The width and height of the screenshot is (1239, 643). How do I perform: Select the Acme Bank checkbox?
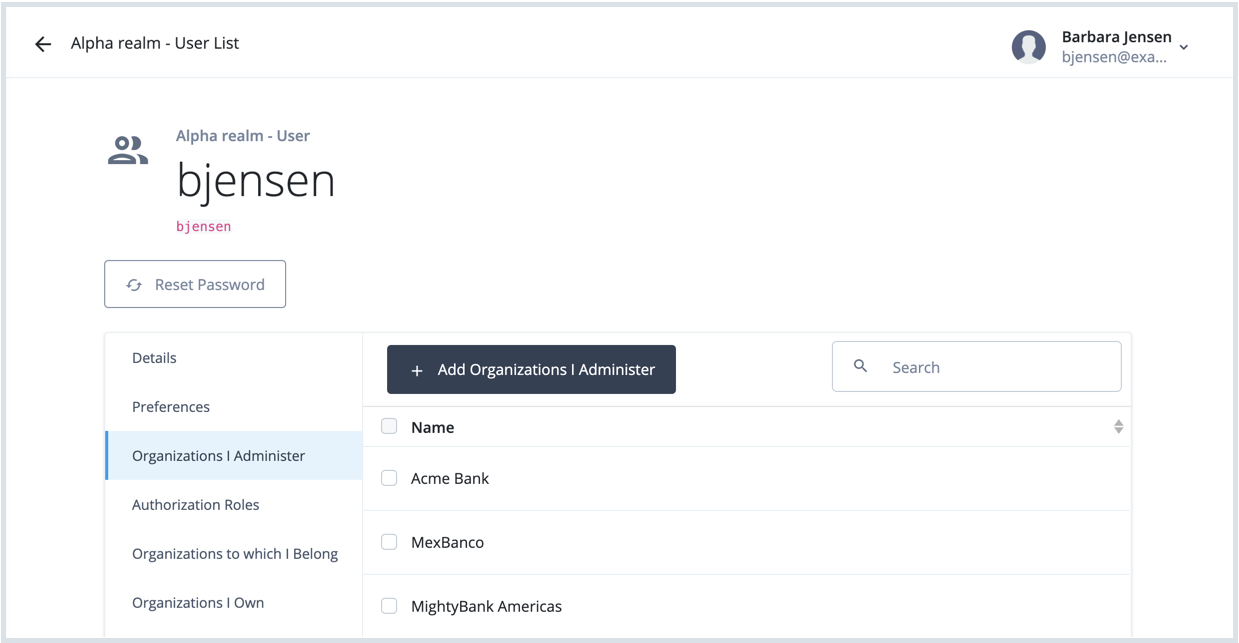tap(389, 477)
